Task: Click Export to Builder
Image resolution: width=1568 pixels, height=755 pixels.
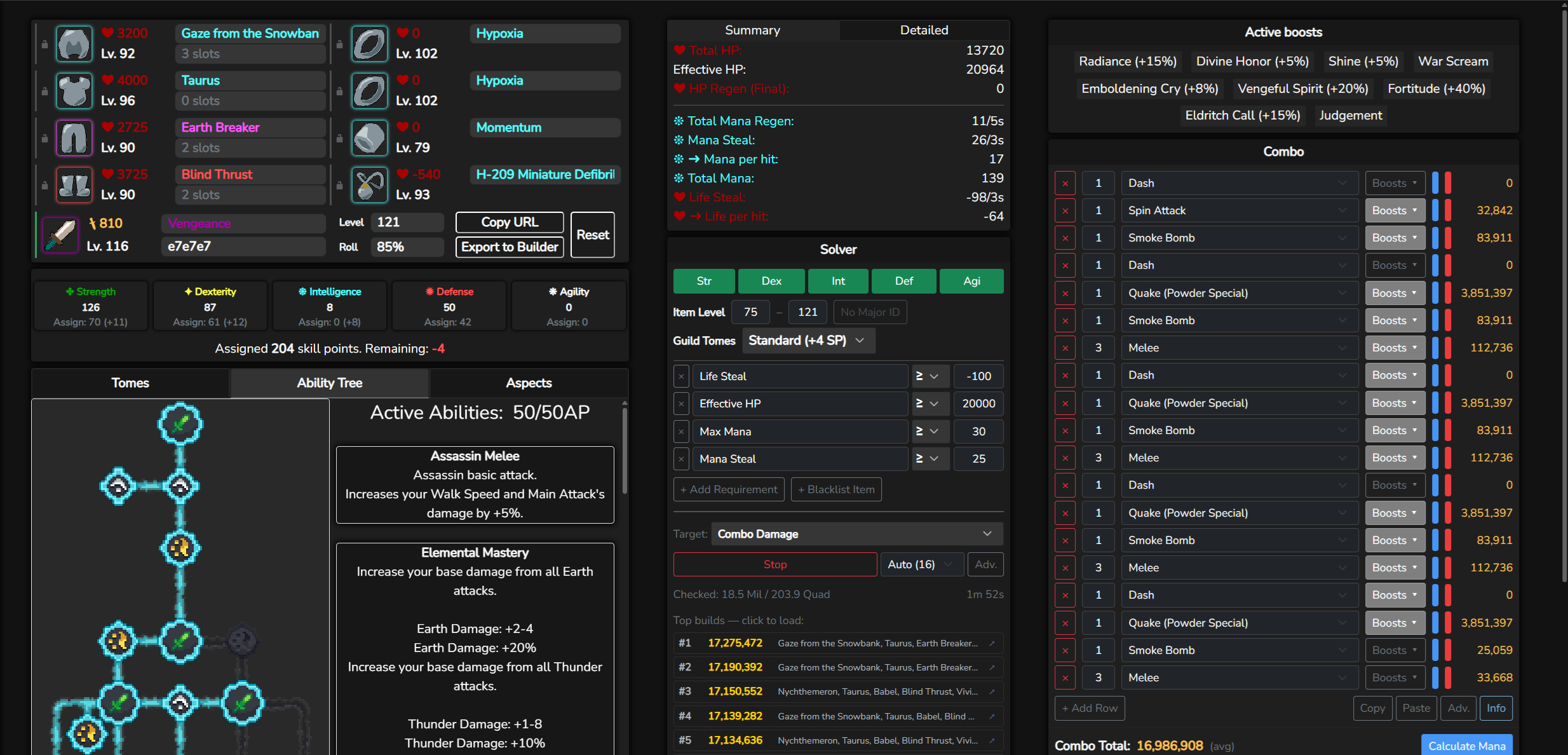Action: pos(510,247)
